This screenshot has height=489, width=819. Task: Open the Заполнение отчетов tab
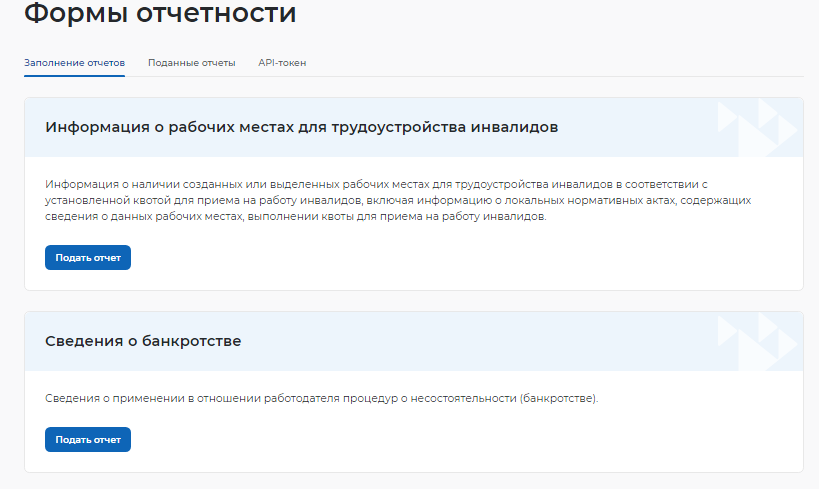coord(74,63)
